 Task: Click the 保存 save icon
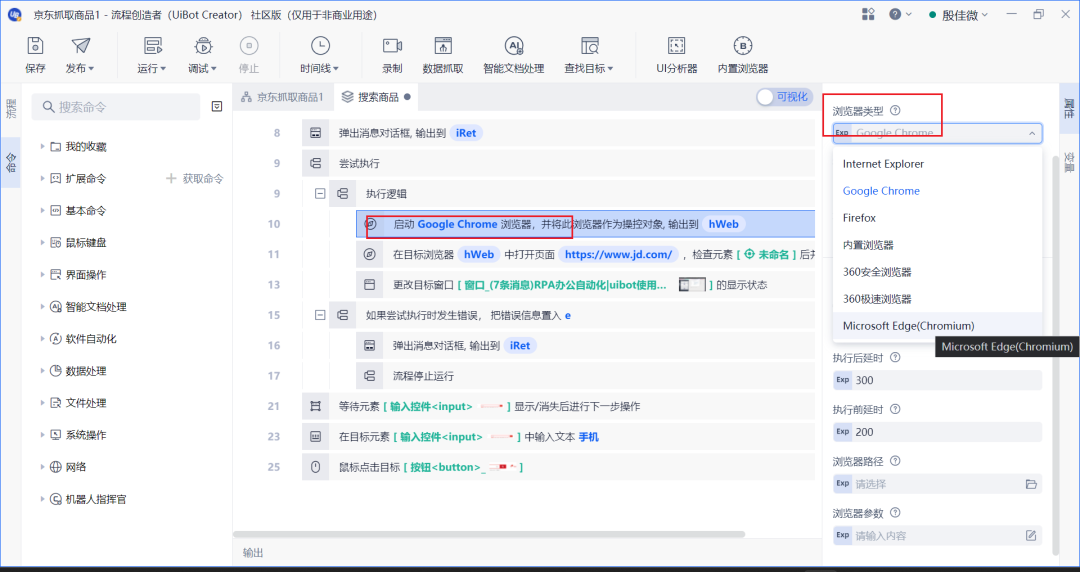click(35, 46)
